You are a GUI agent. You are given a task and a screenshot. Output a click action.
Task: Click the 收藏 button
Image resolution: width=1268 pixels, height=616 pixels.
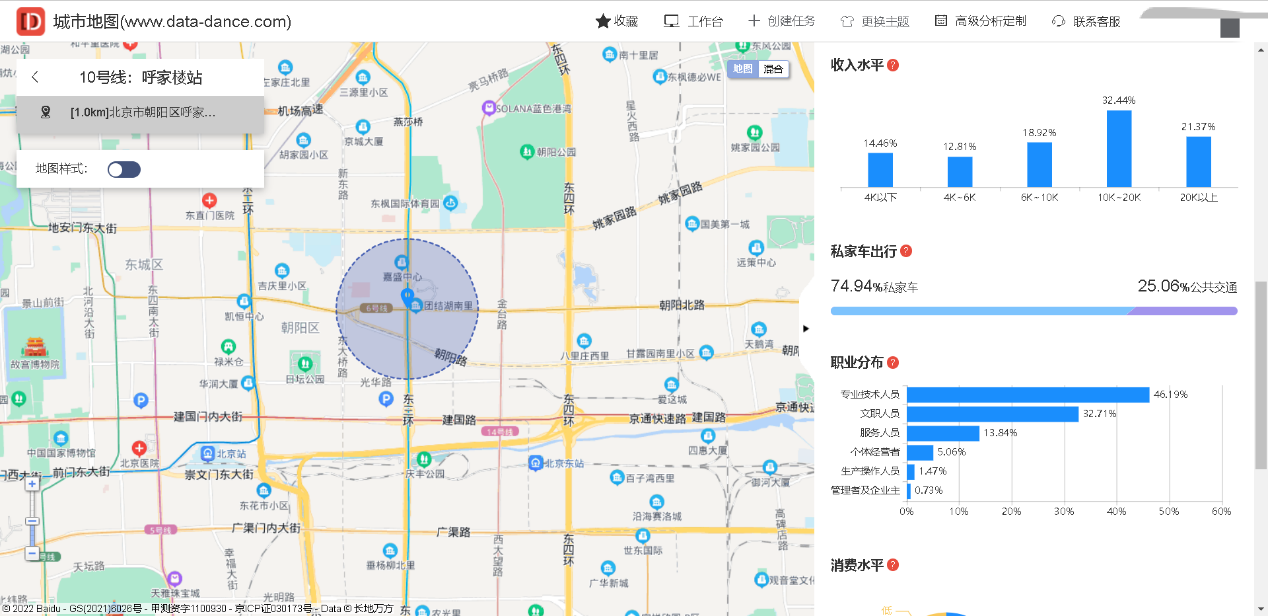coord(617,21)
